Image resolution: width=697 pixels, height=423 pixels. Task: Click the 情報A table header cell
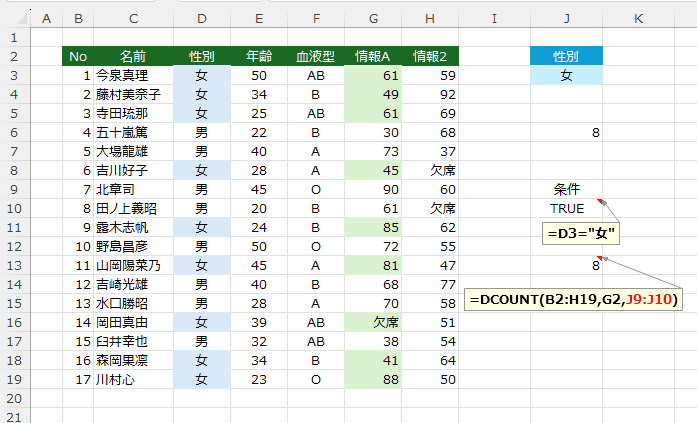374,56
